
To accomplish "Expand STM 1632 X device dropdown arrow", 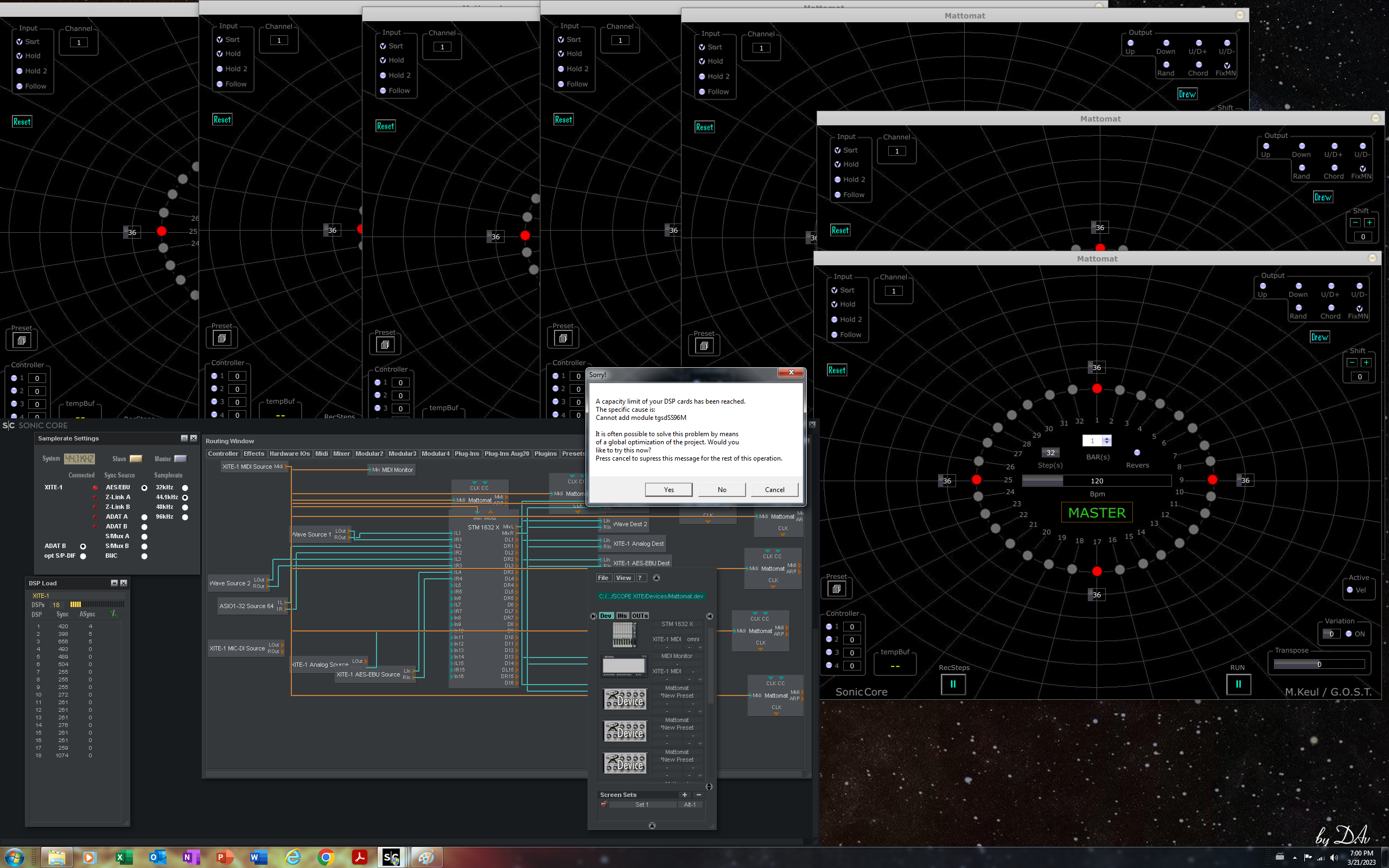I will [x=700, y=648].
